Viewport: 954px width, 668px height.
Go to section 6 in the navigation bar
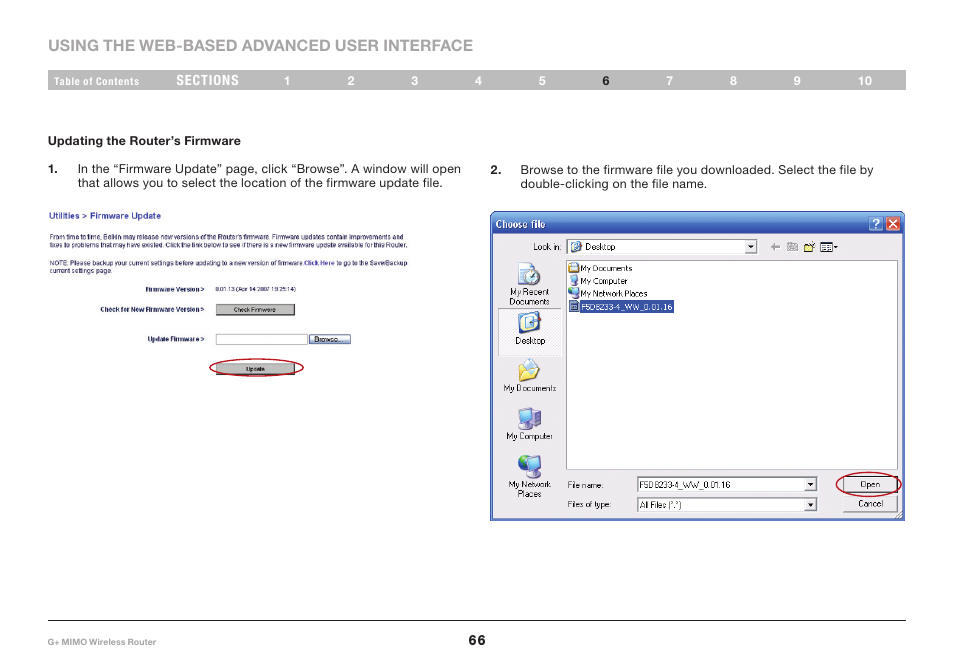[x=606, y=81]
